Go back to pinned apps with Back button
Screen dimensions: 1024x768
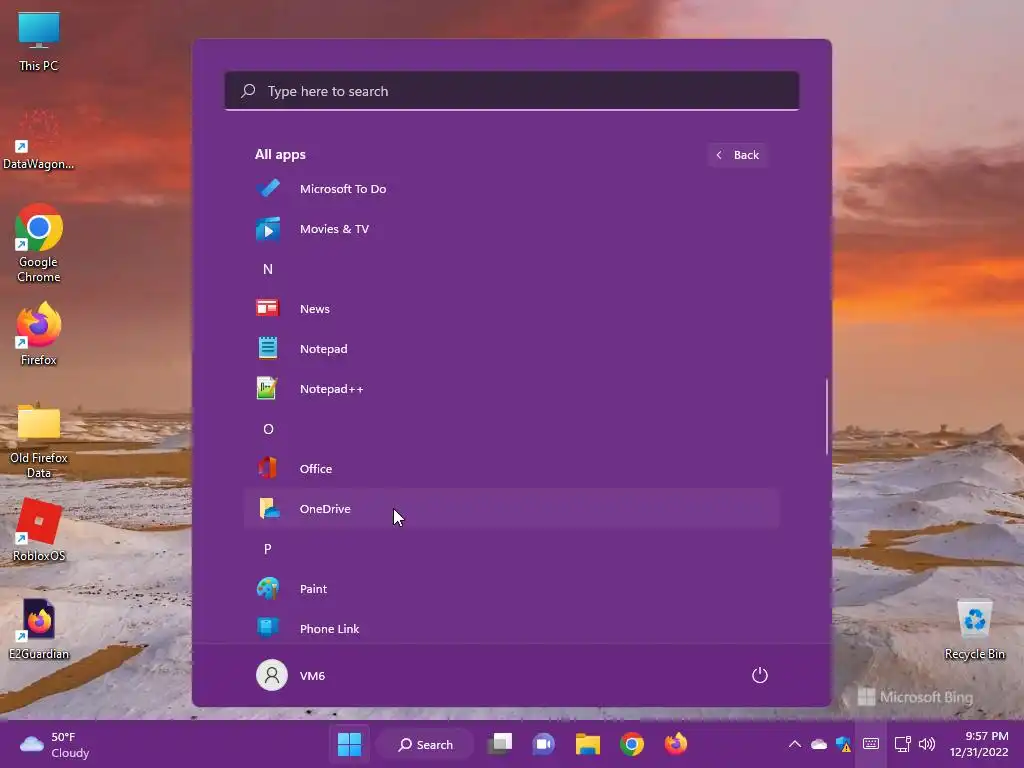coord(737,155)
